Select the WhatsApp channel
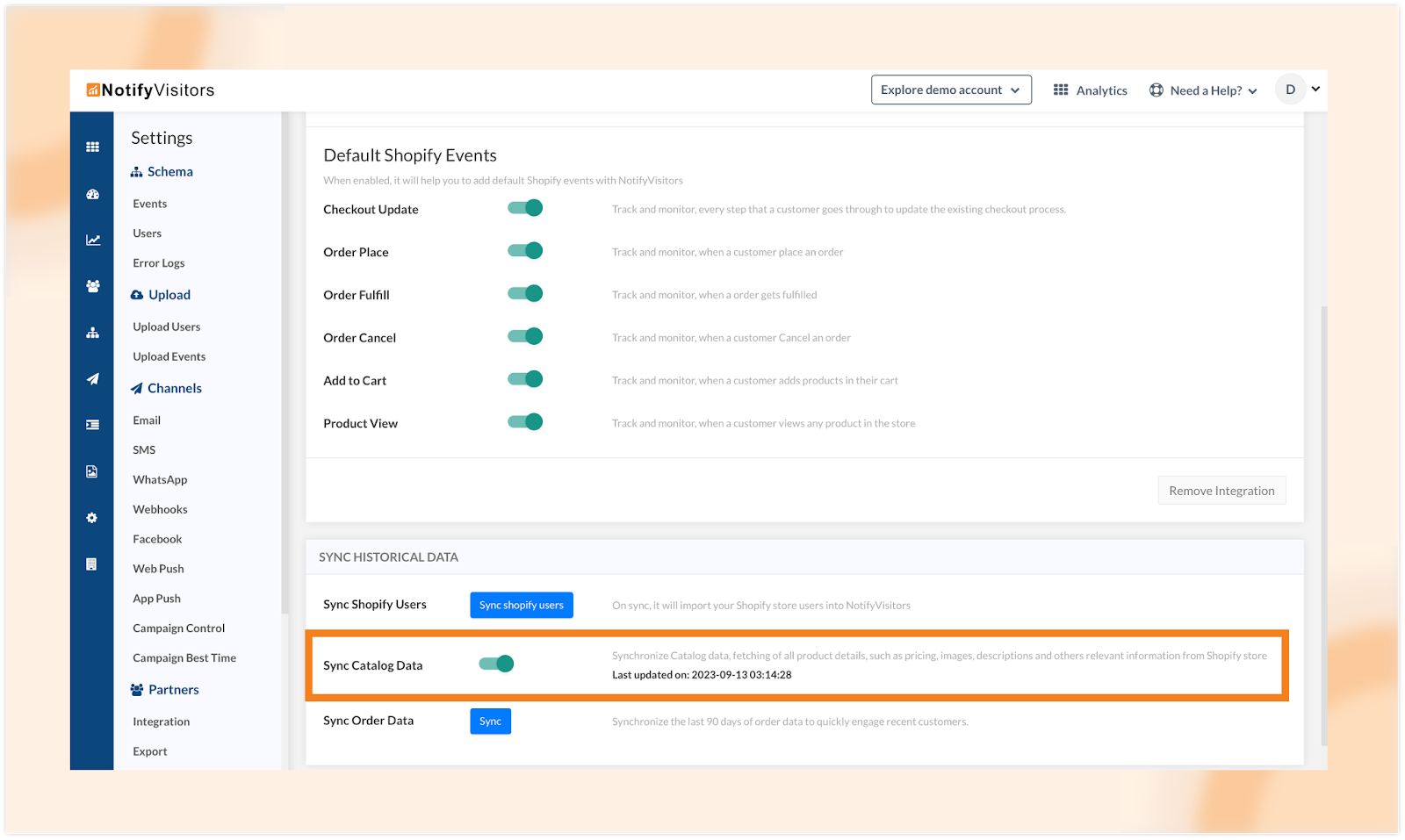This screenshot has width=1405, height=840. [x=160, y=480]
